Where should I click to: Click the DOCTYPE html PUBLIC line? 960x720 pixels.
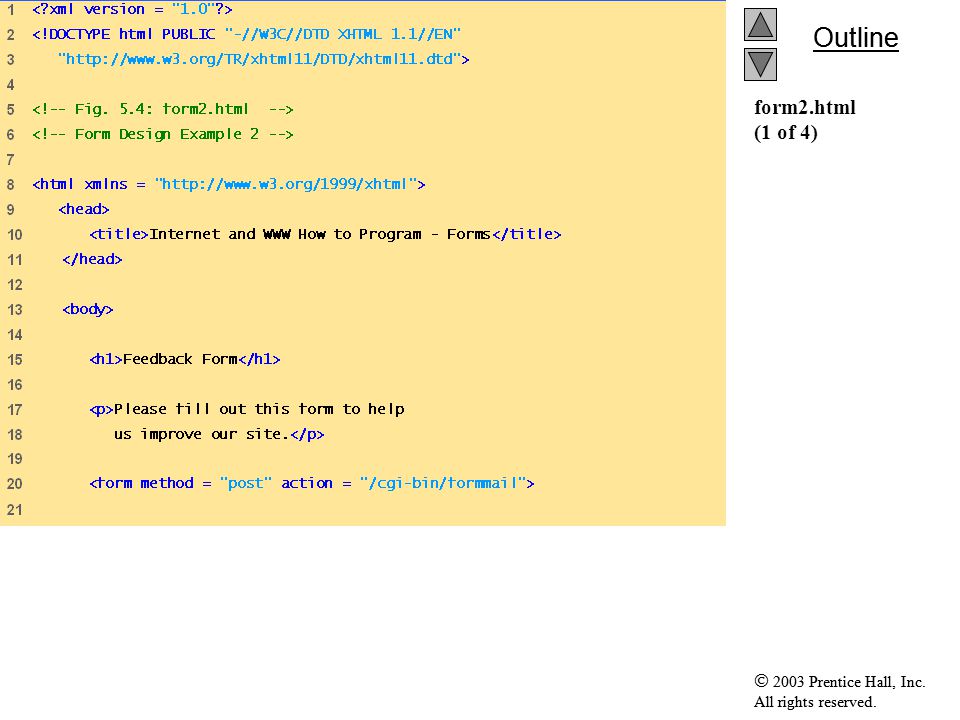point(246,34)
